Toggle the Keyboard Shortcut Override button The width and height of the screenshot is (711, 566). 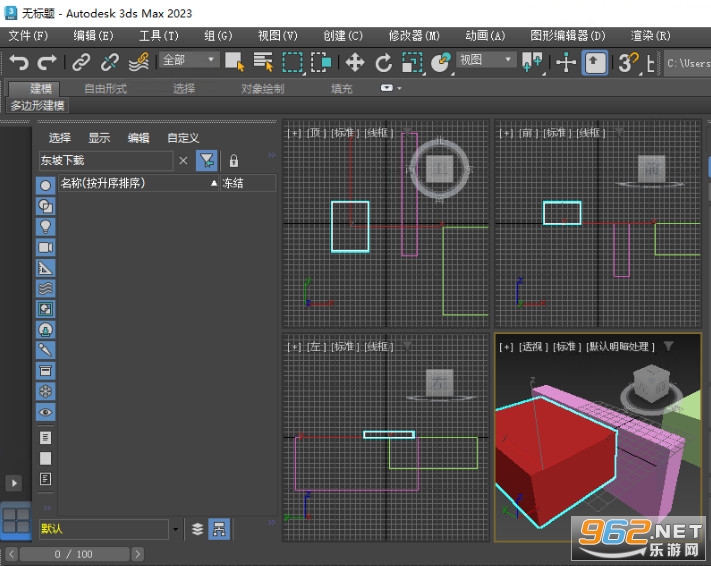594,63
